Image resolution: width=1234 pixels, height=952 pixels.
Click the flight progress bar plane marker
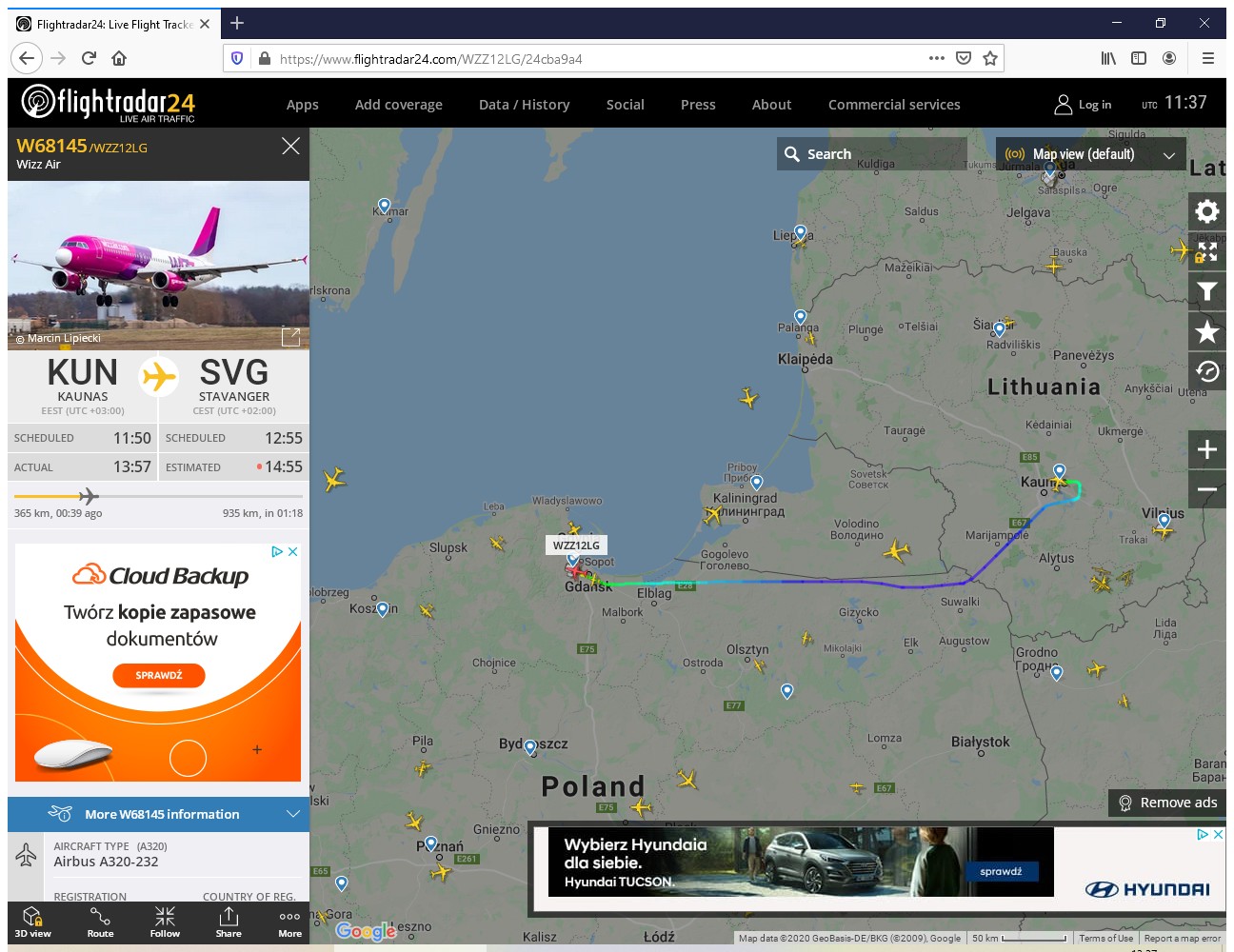pyautogui.click(x=88, y=496)
